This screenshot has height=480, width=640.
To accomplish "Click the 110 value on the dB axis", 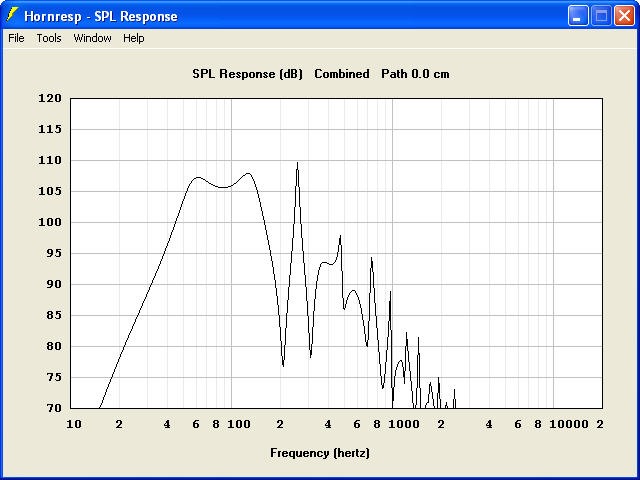I will [50, 160].
